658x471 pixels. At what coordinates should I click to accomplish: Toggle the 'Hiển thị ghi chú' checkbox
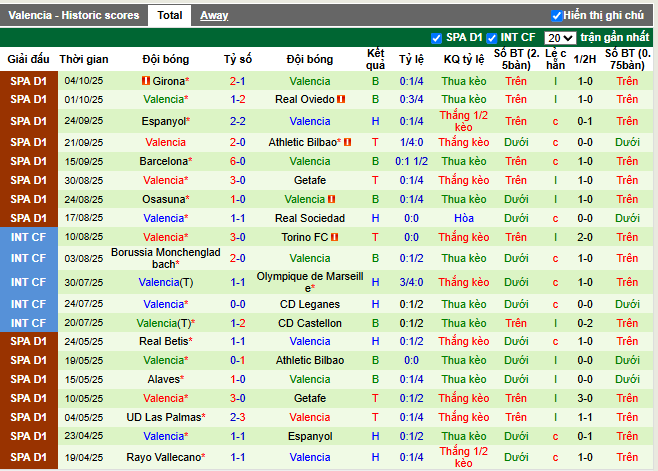[x=557, y=16]
